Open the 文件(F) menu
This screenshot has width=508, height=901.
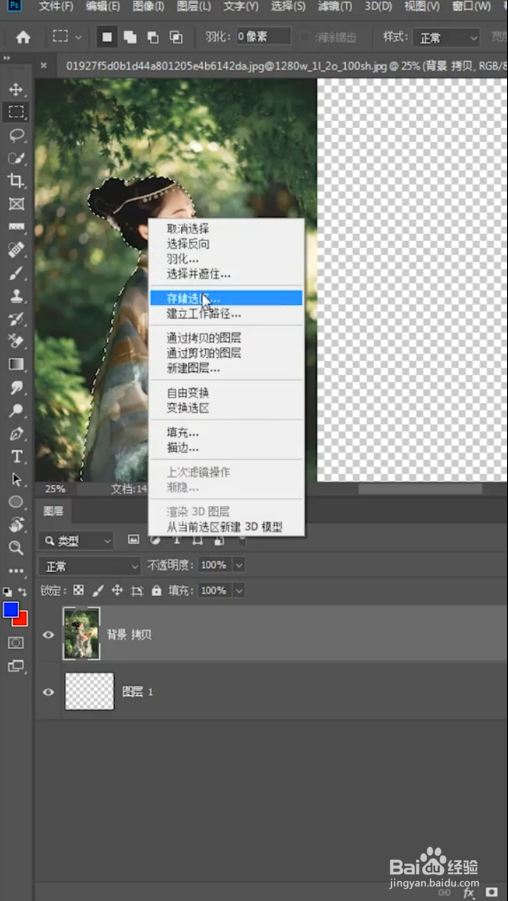coord(56,7)
